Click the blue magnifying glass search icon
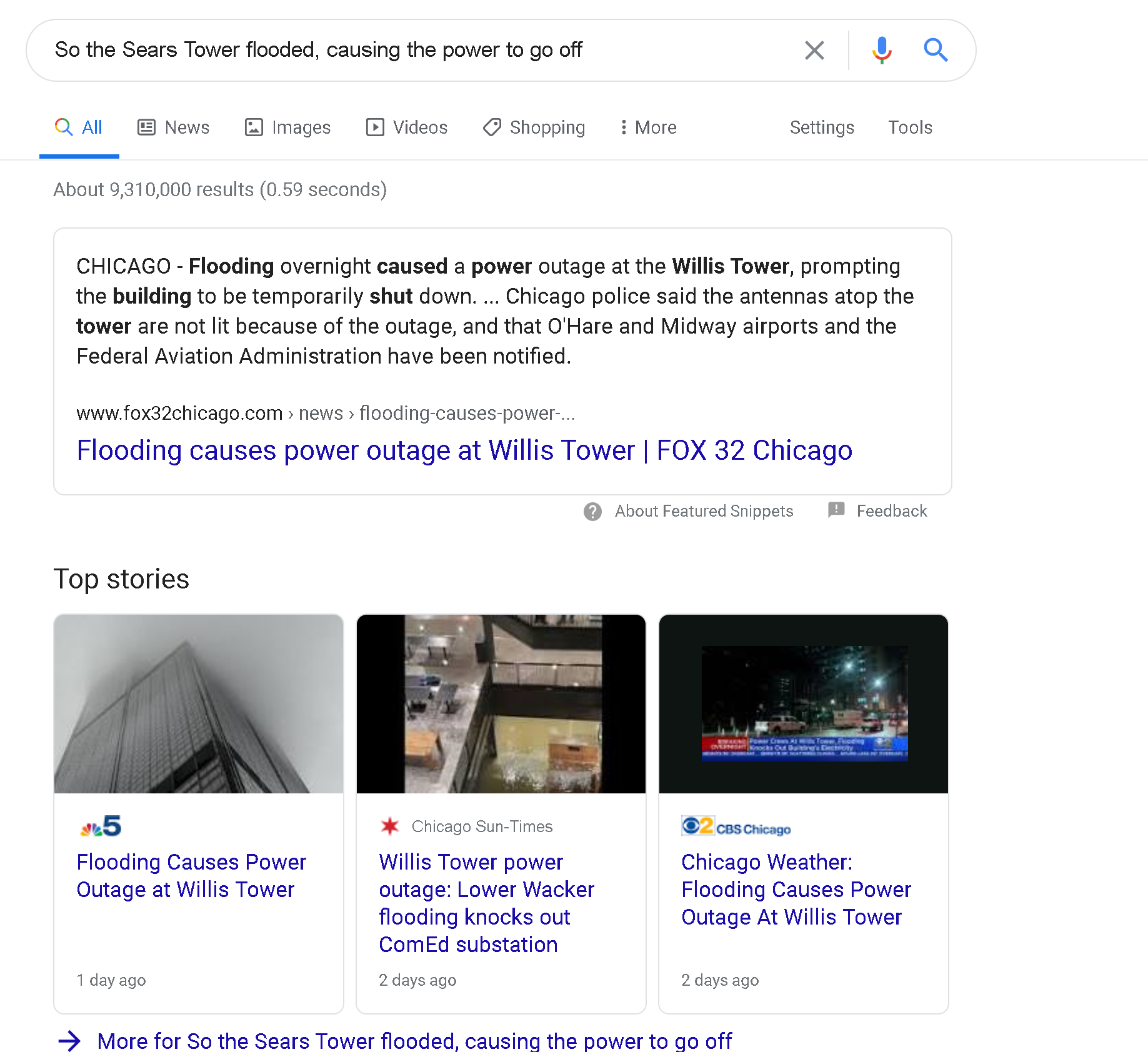The image size is (1148, 1052). (935, 50)
